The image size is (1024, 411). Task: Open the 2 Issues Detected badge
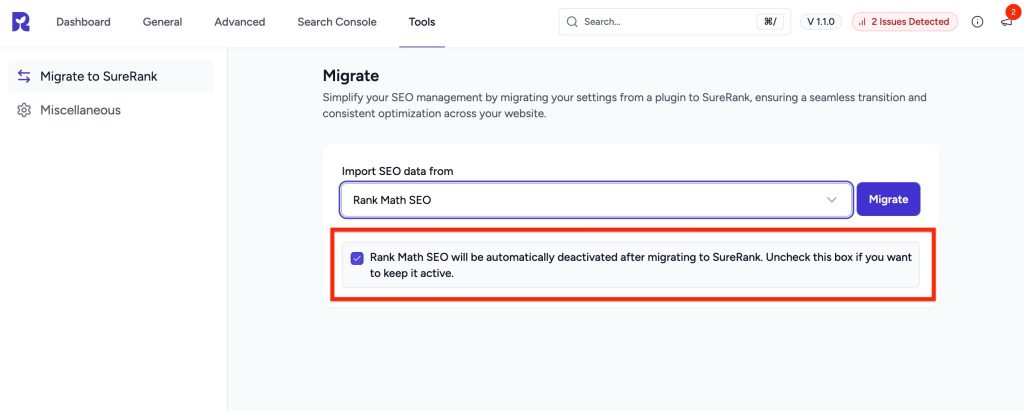904,22
